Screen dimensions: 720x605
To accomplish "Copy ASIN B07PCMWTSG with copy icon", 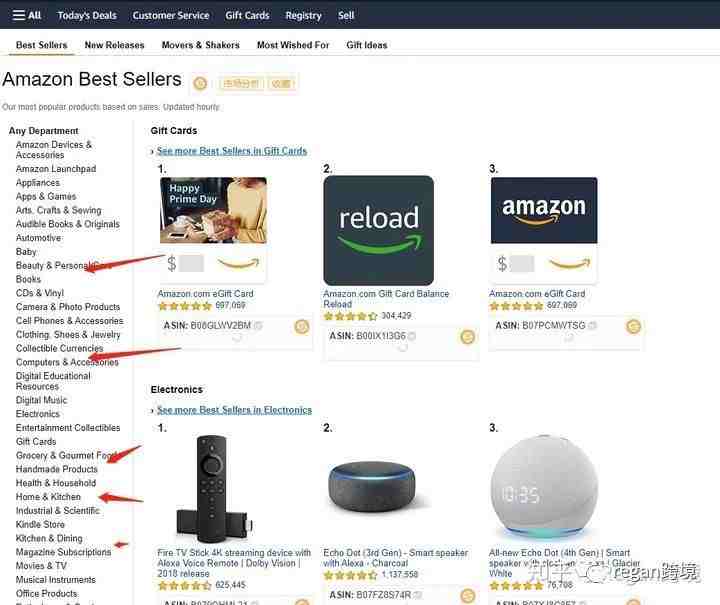I will pos(592,326).
